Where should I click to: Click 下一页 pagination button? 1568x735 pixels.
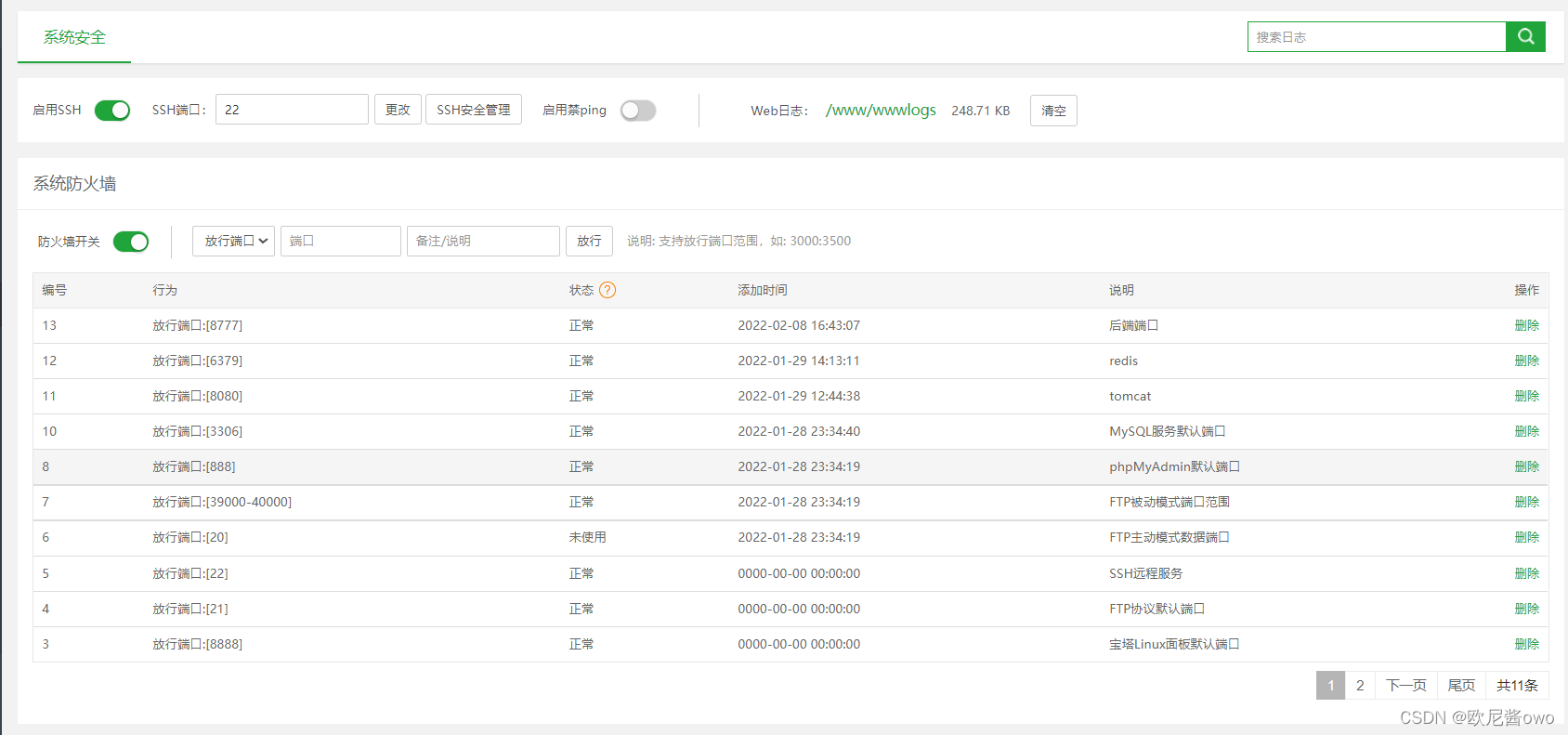pos(1406,685)
